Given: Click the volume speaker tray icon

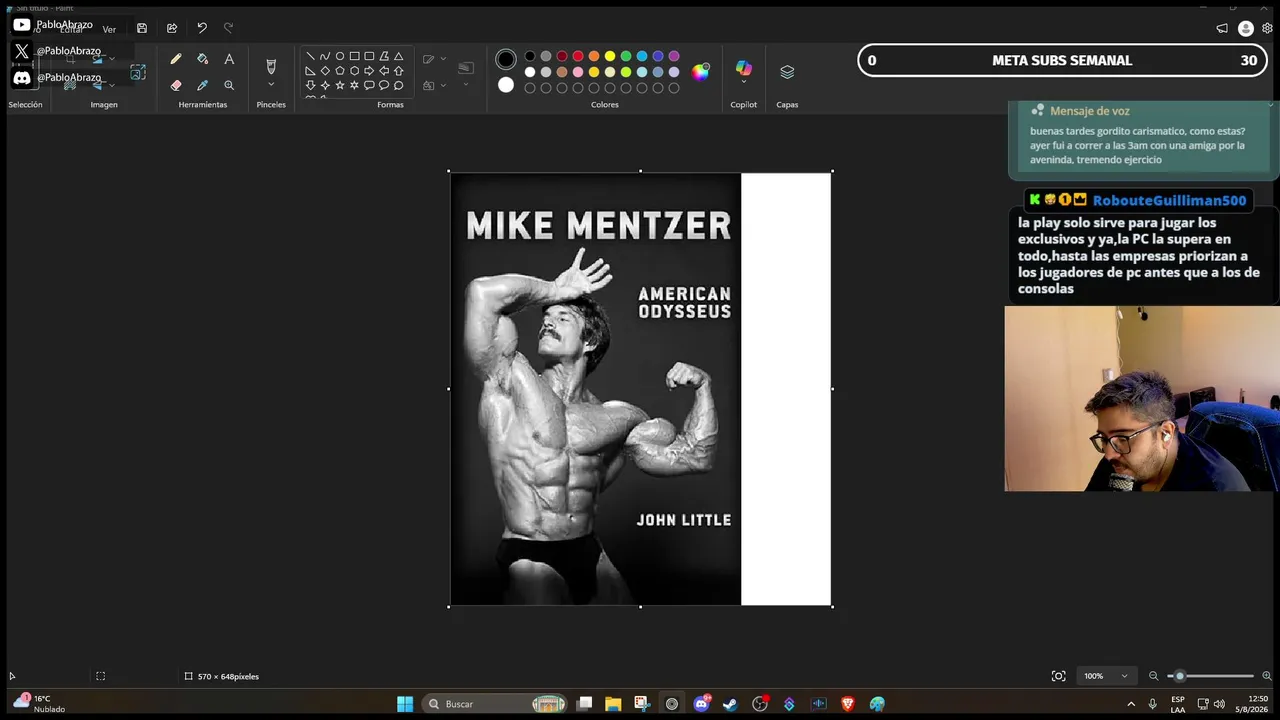Looking at the screenshot, I should point(1220,704).
